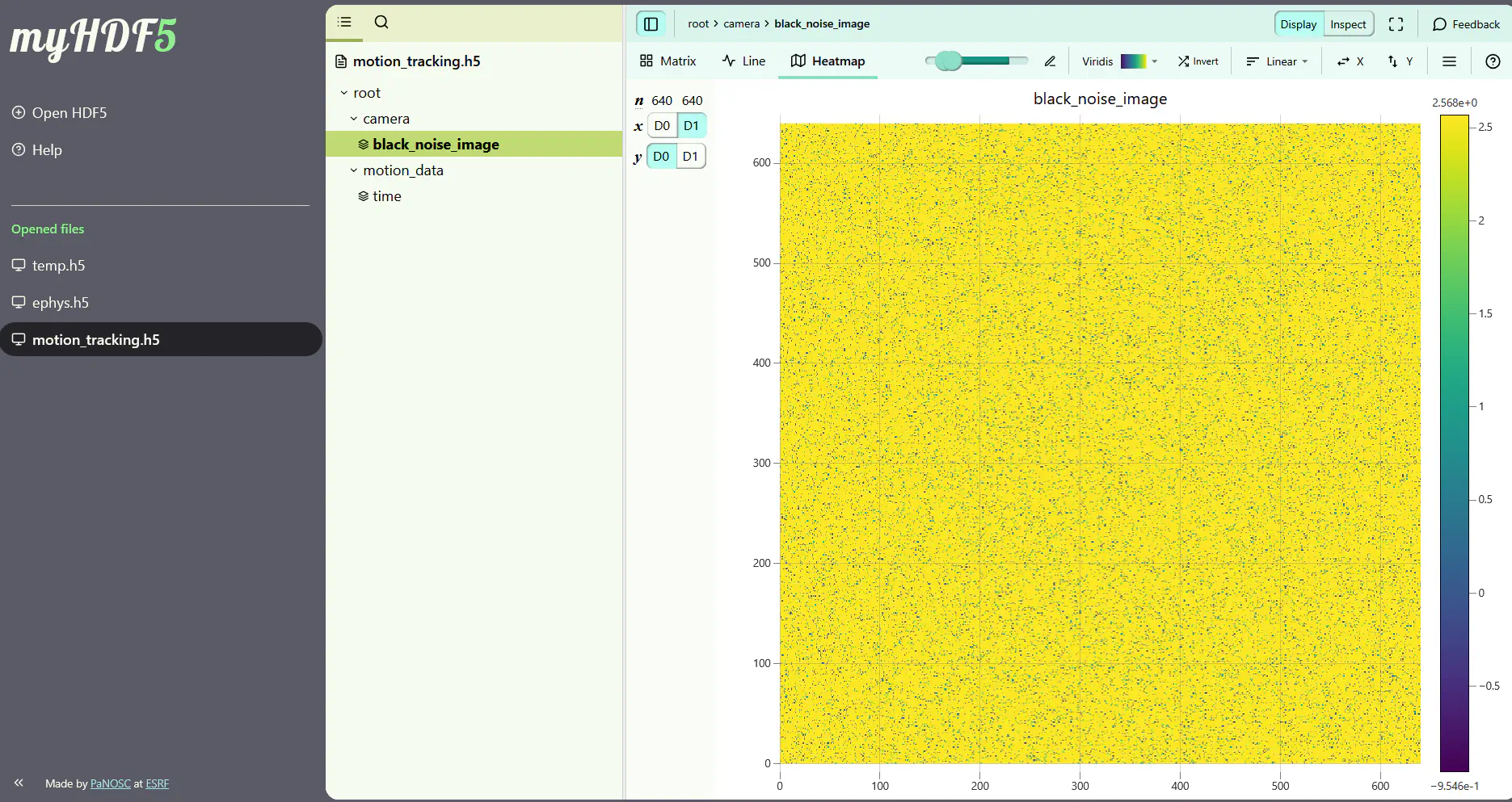1512x802 pixels.
Task: Open the help question mark icon
Action: click(1493, 61)
